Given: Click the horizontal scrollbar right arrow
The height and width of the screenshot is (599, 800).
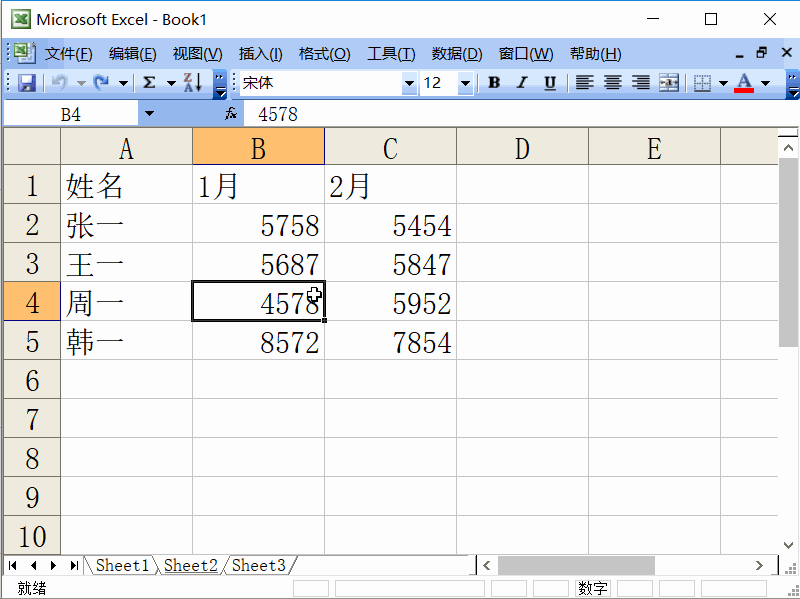Looking at the screenshot, I should click(759, 565).
